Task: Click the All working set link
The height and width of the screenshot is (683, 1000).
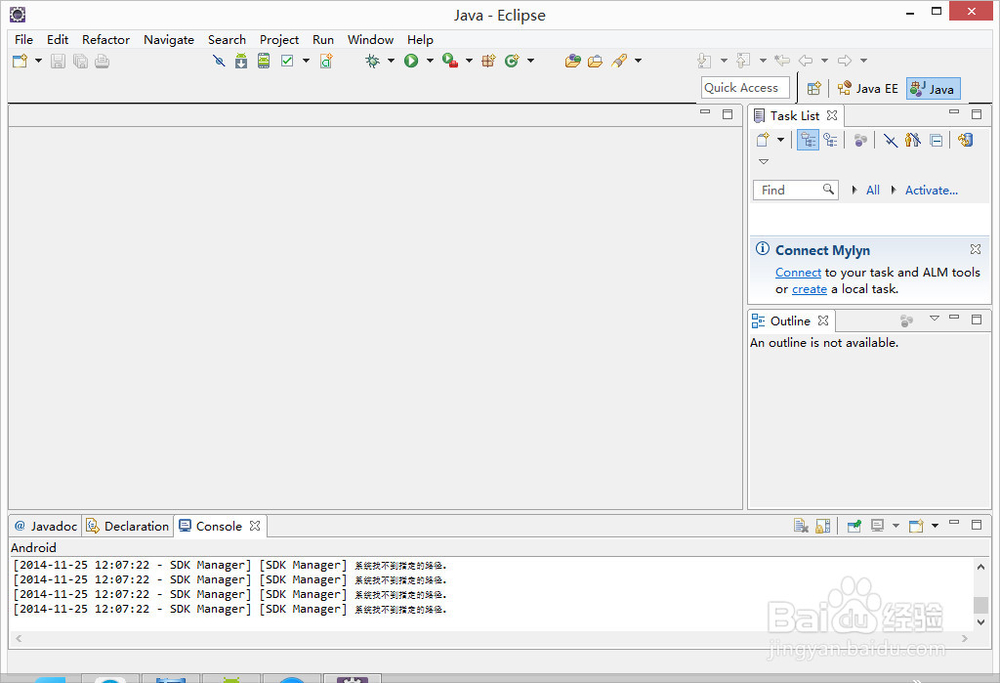Action: pyautogui.click(x=872, y=190)
